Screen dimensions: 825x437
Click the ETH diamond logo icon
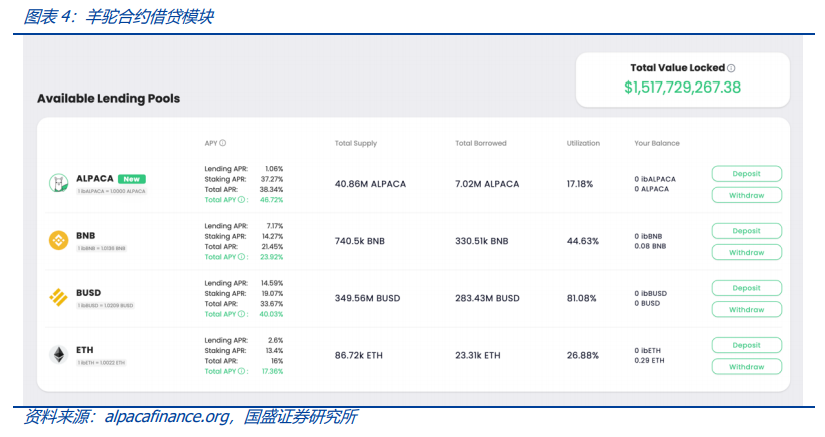coord(58,354)
